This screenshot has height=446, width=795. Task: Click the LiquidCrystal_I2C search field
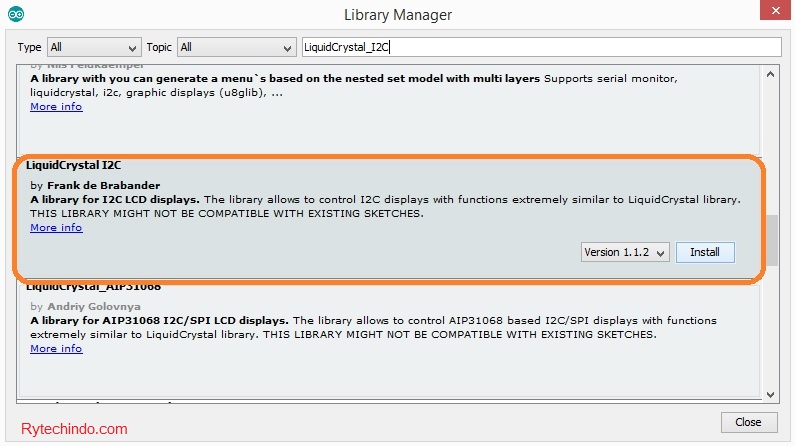540,47
